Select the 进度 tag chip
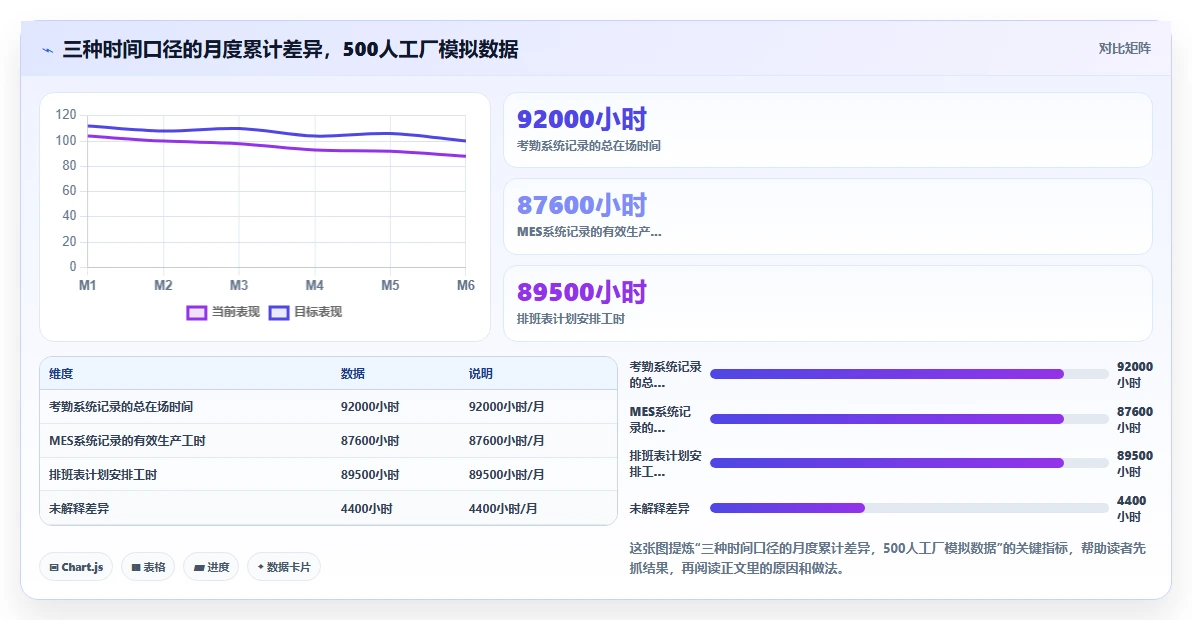 pyautogui.click(x=211, y=567)
